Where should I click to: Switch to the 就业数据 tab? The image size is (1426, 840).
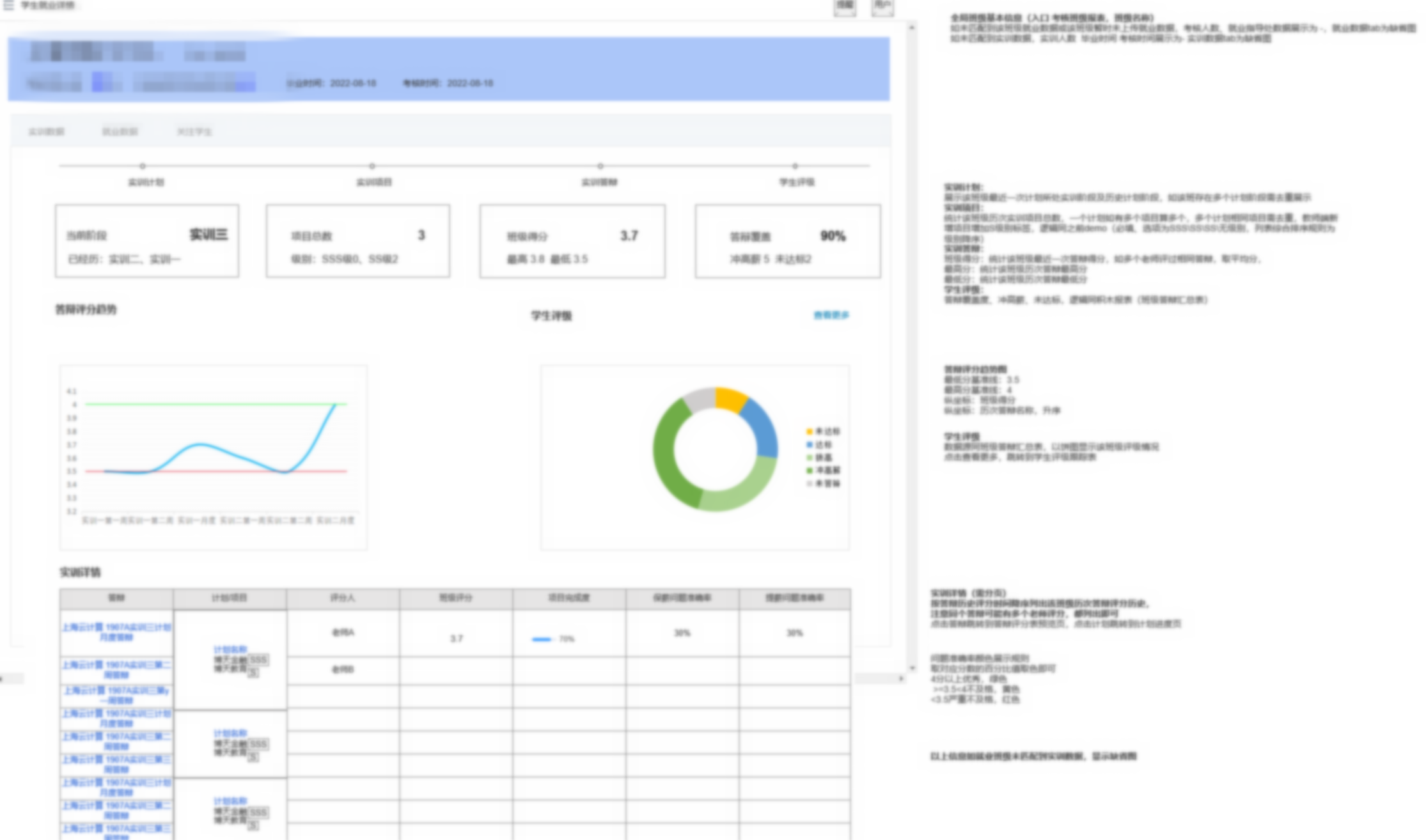coord(120,132)
